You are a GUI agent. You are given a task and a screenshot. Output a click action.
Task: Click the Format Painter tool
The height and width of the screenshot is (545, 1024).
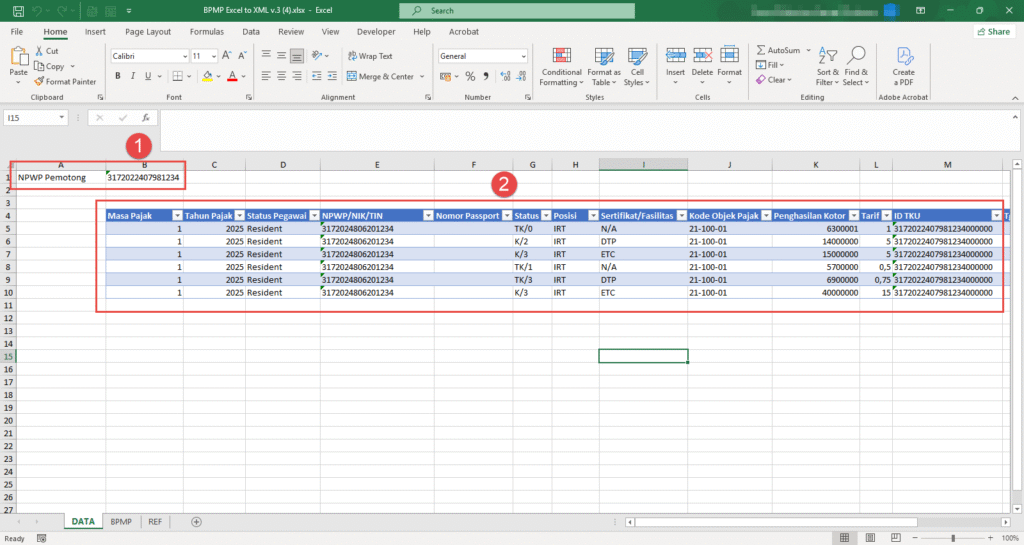[x=65, y=81]
